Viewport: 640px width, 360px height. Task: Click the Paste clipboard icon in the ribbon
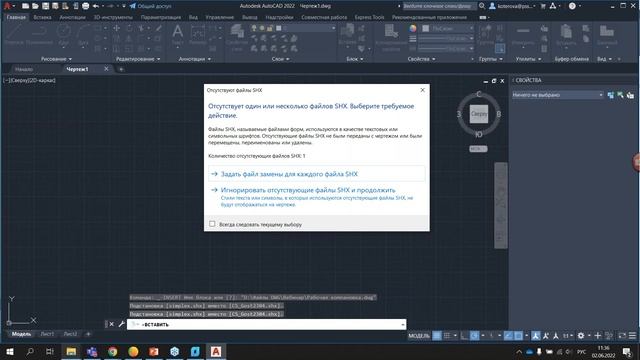point(566,35)
